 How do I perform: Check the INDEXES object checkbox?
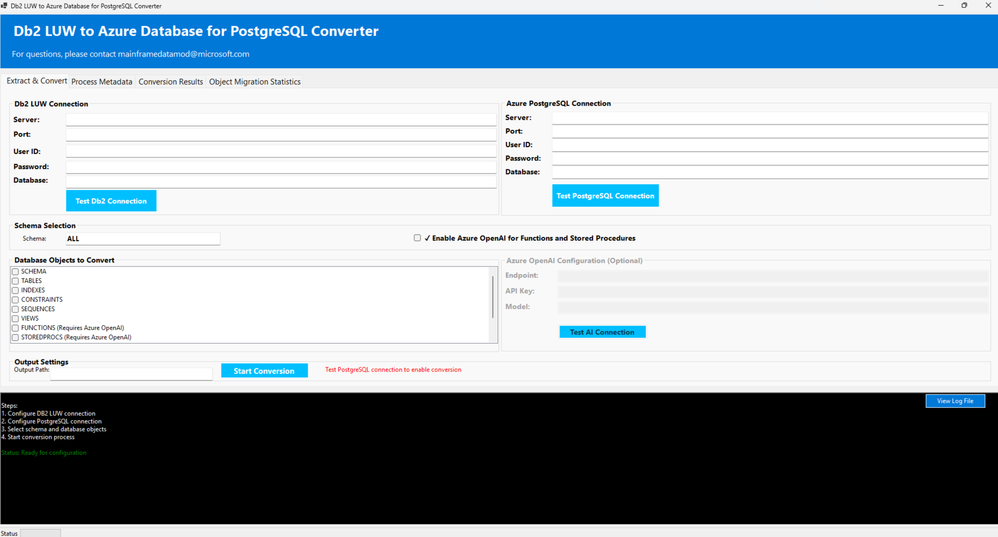click(15, 291)
